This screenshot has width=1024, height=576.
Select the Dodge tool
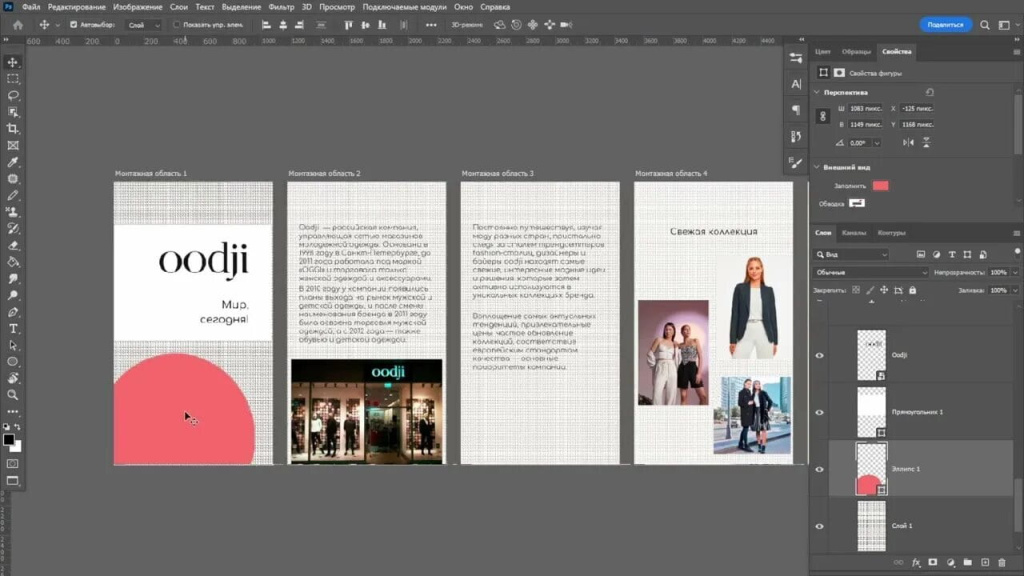pos(12,295)
